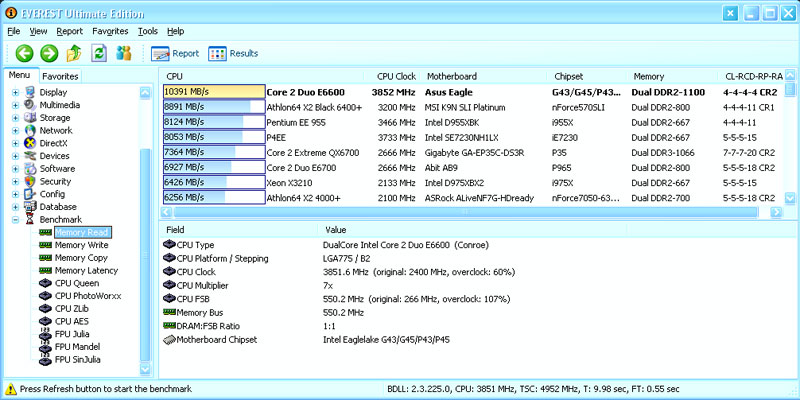Open the Results toolbar button

tap(233, 54)
